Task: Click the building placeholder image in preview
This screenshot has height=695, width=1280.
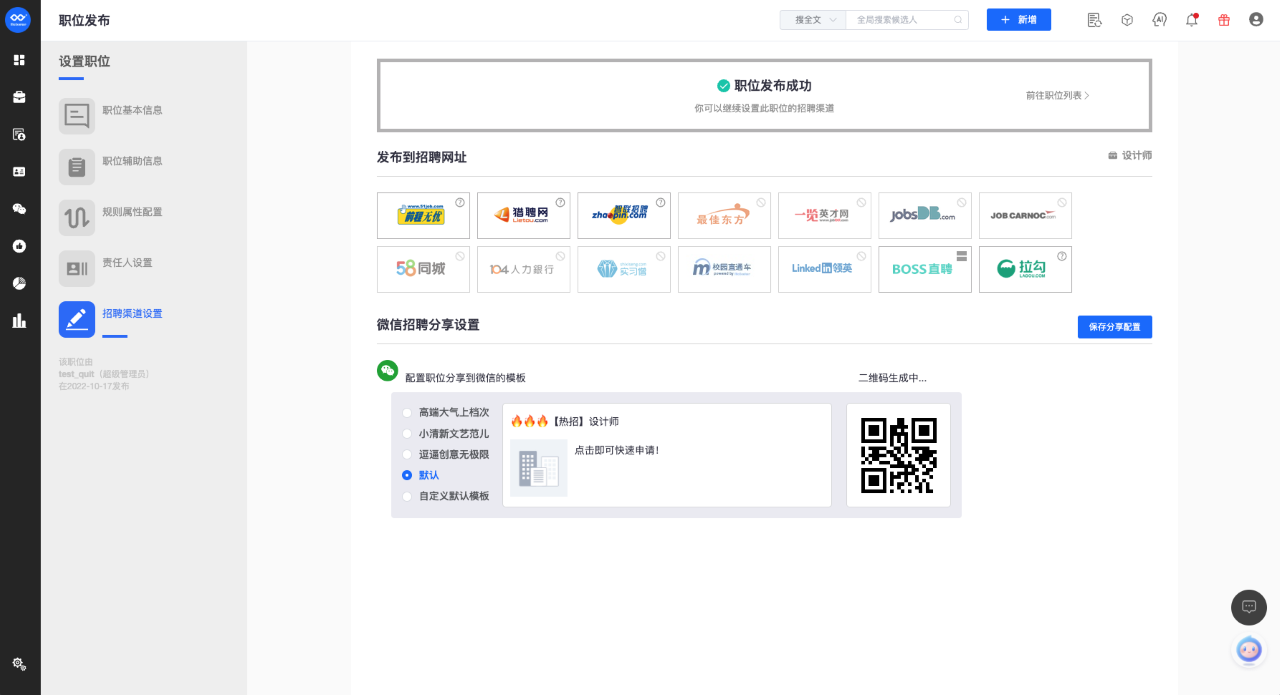Action: (x=538, y=468)
